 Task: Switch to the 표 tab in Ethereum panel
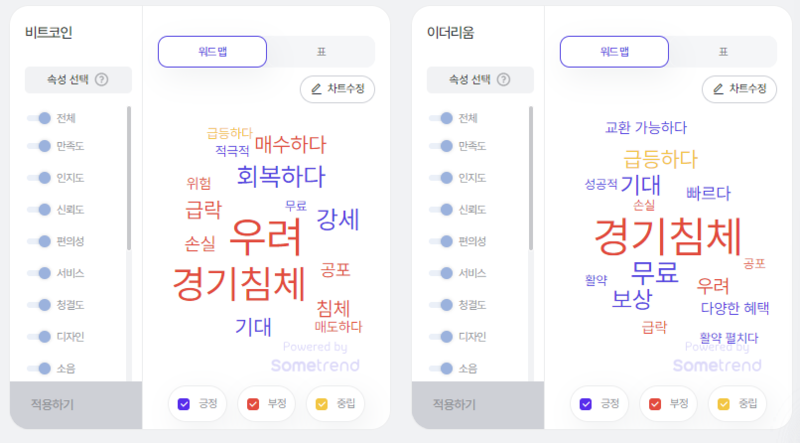pos(723,52)
